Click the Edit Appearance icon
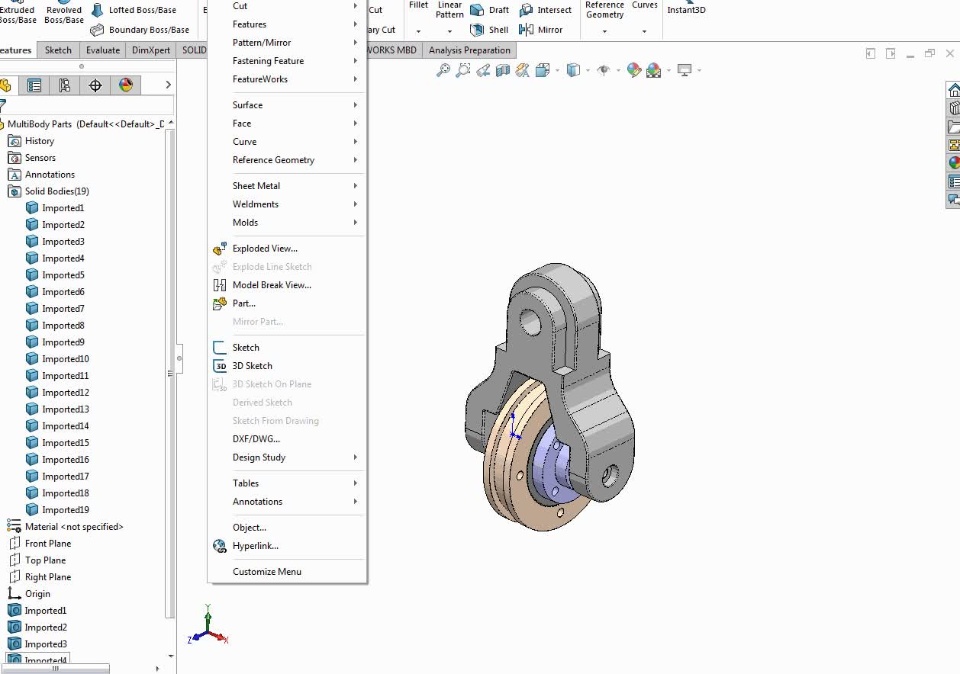Image resolution: width=960 pixels, height=674 pixels. [x=634, y=70]
